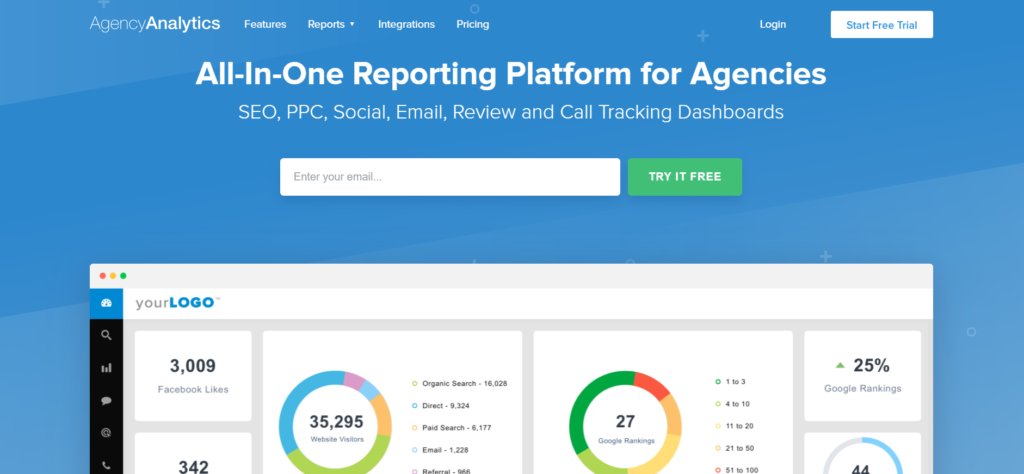This screenshot has width=1024, height=474.
Task: Click the TRY IT FREE button
Action: (x=685, y=177)
